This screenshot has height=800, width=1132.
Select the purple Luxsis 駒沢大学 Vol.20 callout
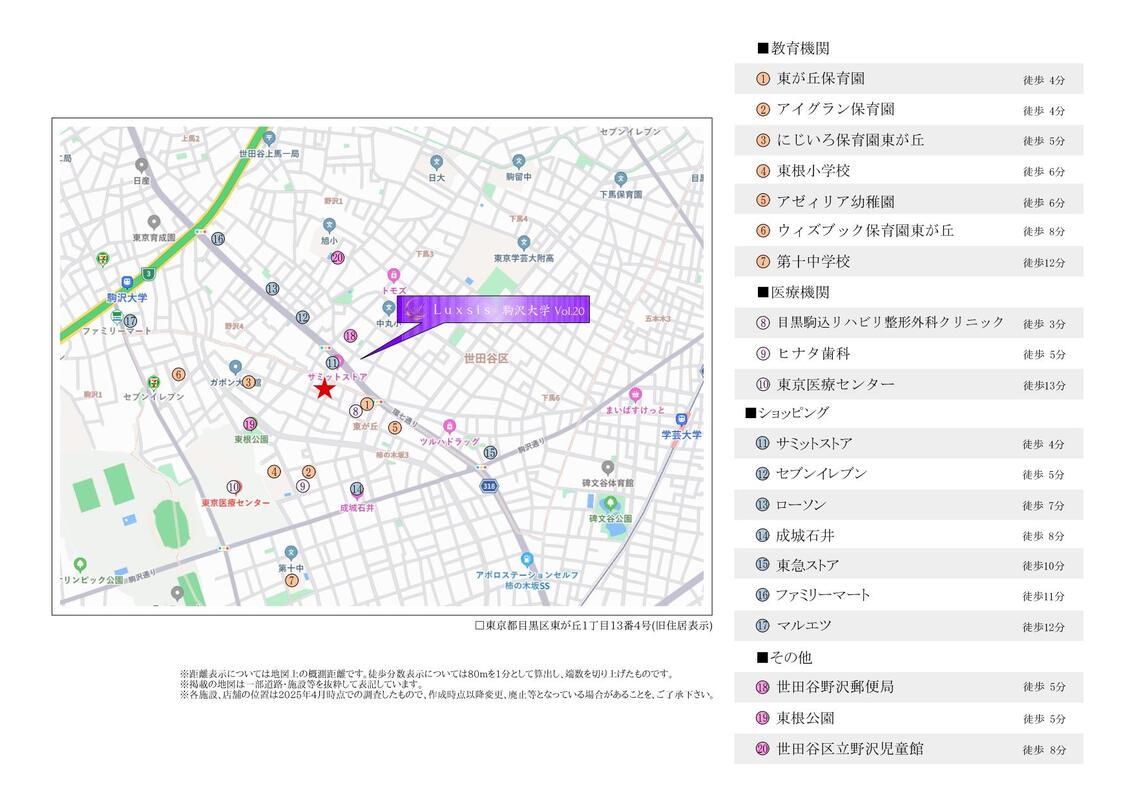point(493,310)
